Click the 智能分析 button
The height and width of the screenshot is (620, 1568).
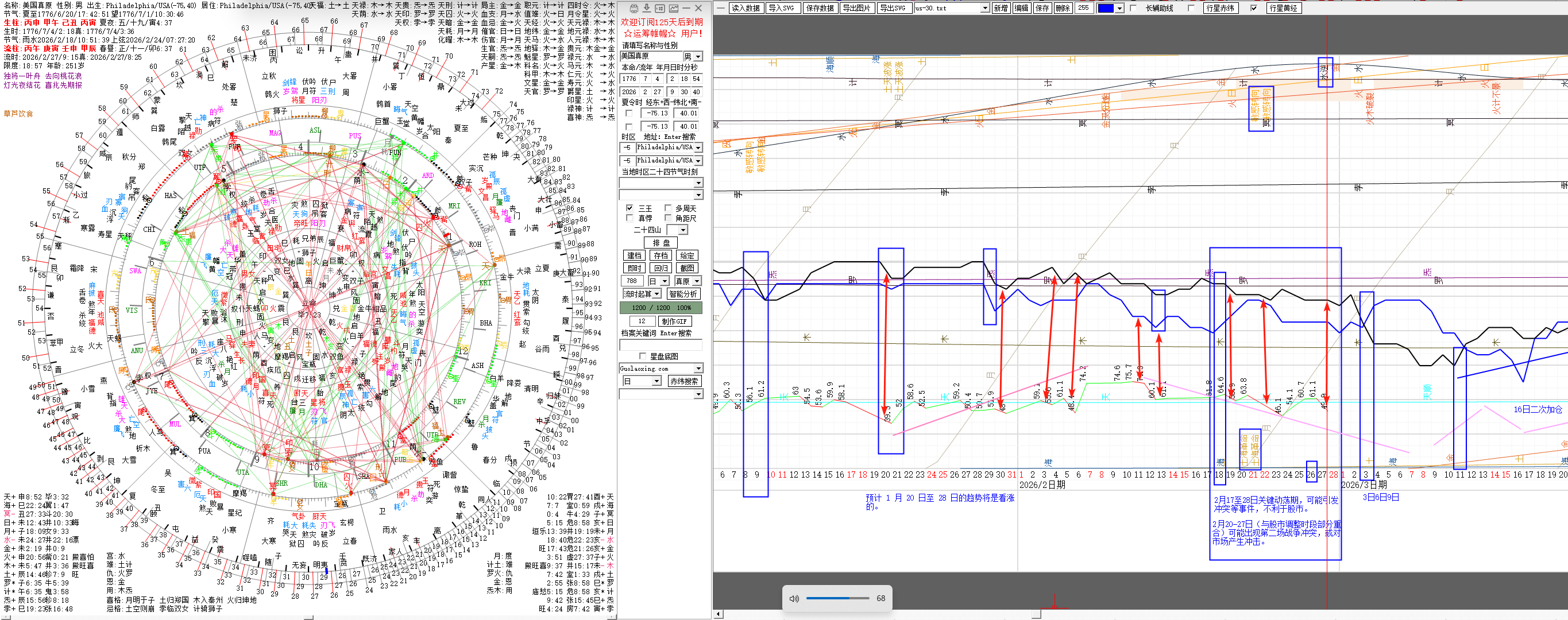click(x=683, y=294)
